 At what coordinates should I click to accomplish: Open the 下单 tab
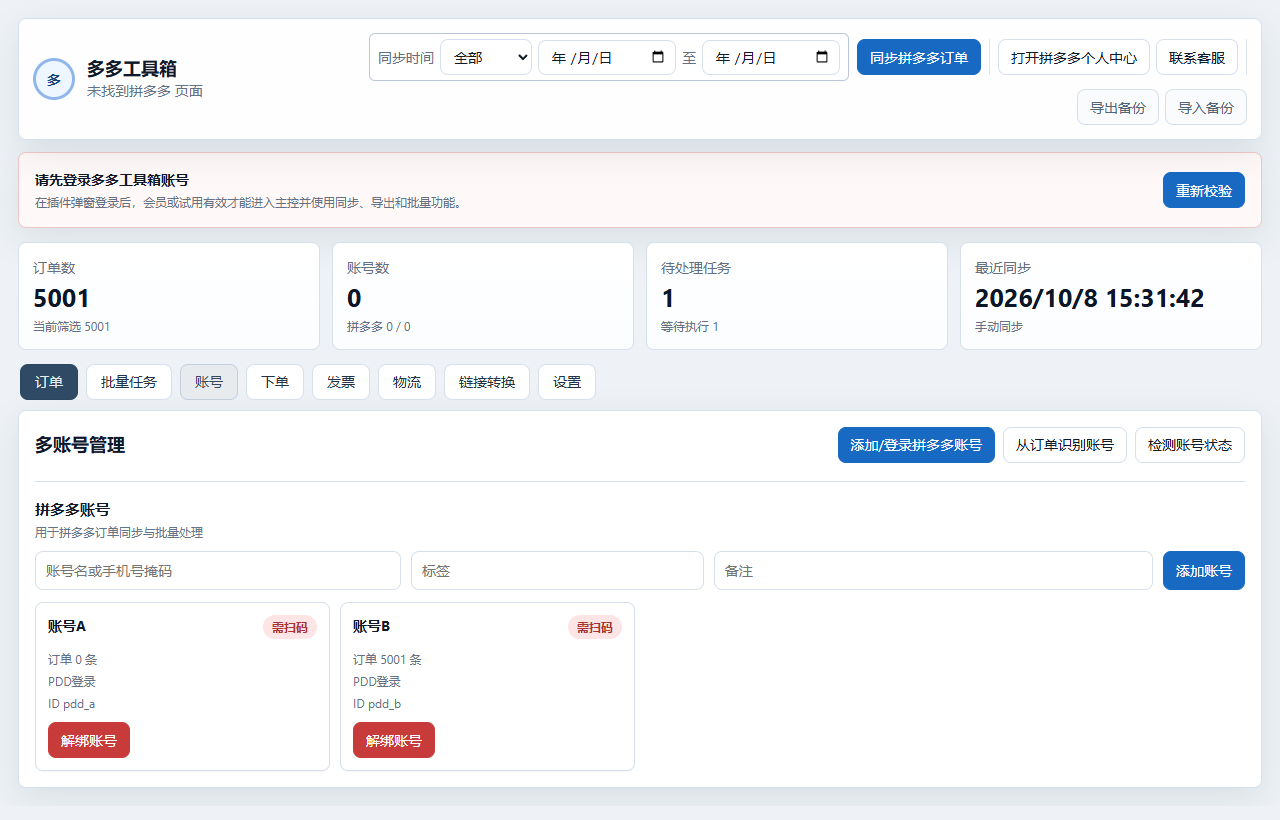click(275, 382)
